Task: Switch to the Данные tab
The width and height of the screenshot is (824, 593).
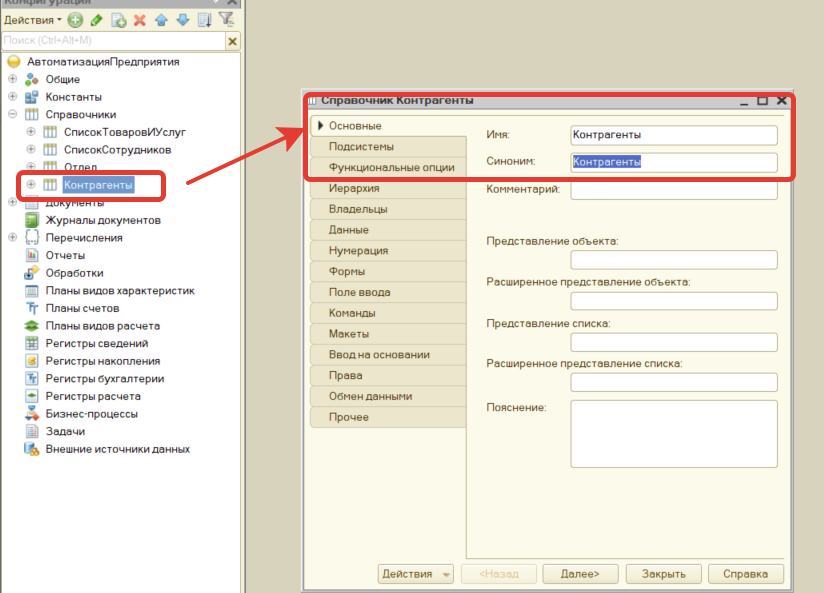Action: pos(388,230)
